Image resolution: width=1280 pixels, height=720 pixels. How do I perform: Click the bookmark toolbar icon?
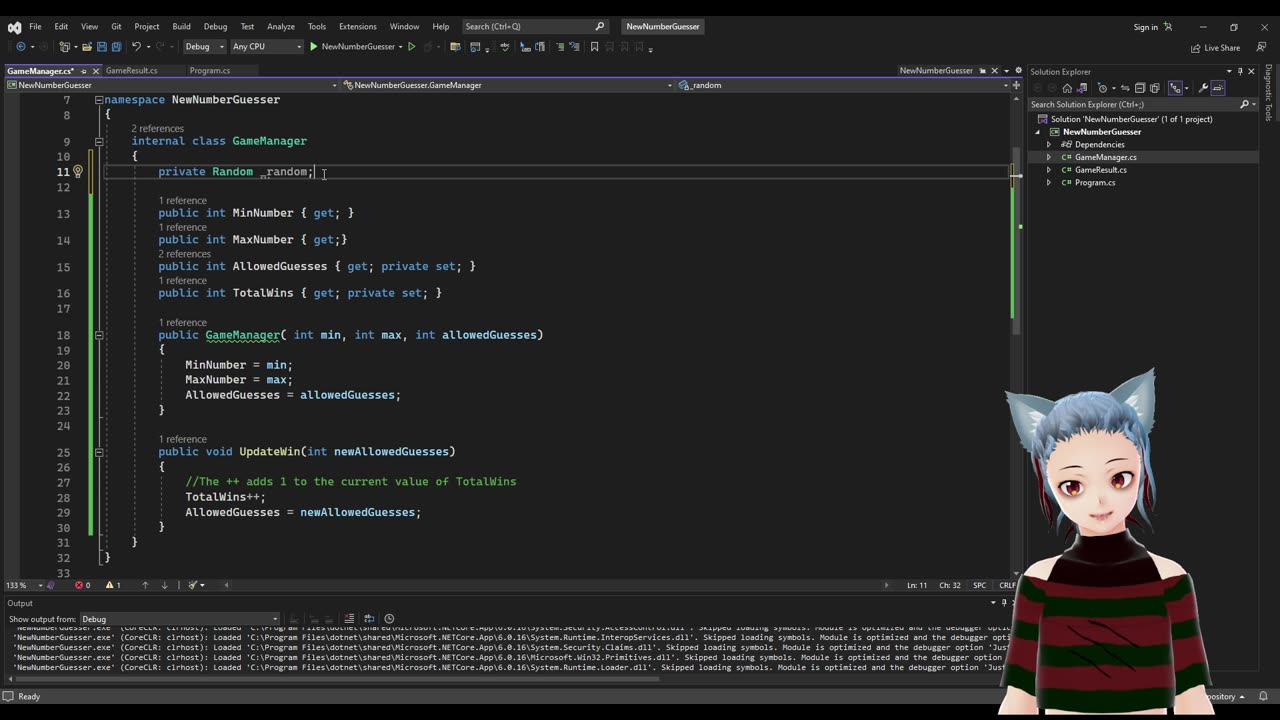594,46
